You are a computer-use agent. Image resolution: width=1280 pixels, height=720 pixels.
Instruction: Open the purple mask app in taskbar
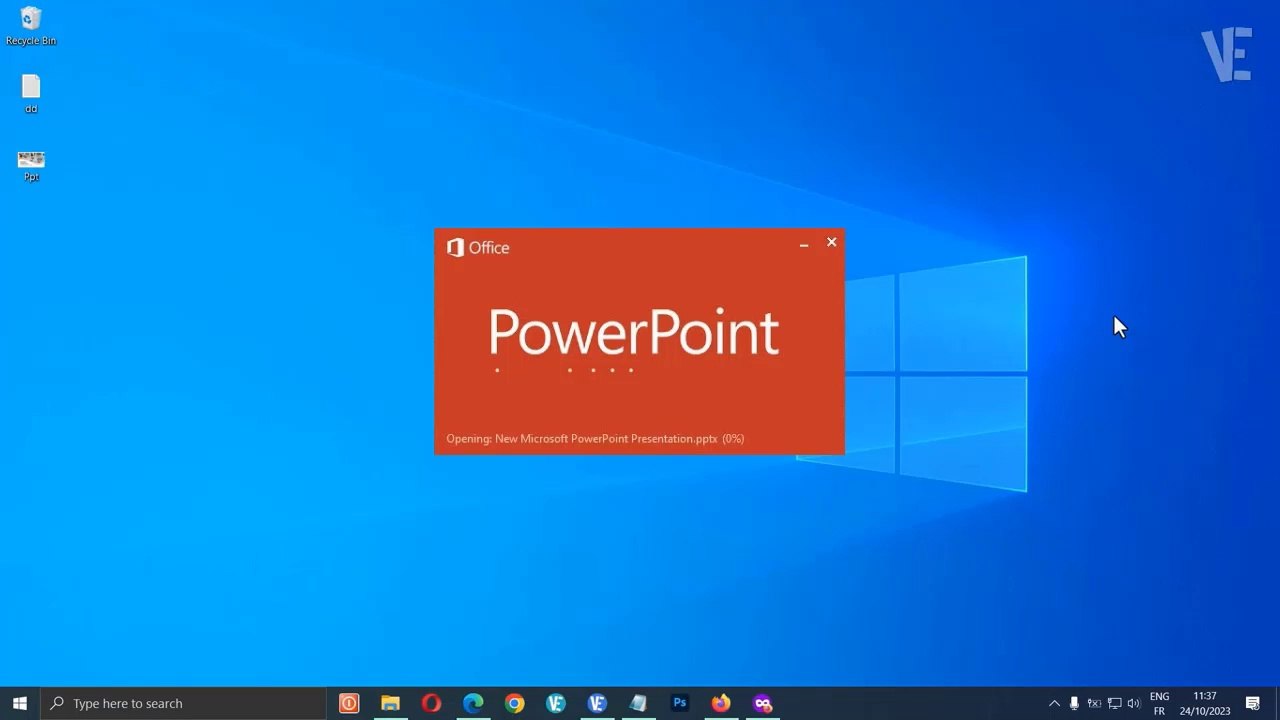click(x=763, y=703)
